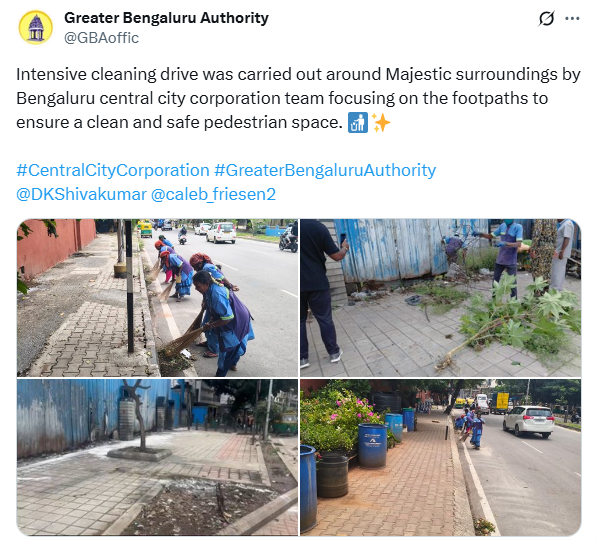Screen dimensions: 598x543
Task: Click the litter bin emoji
Action: 358,123
